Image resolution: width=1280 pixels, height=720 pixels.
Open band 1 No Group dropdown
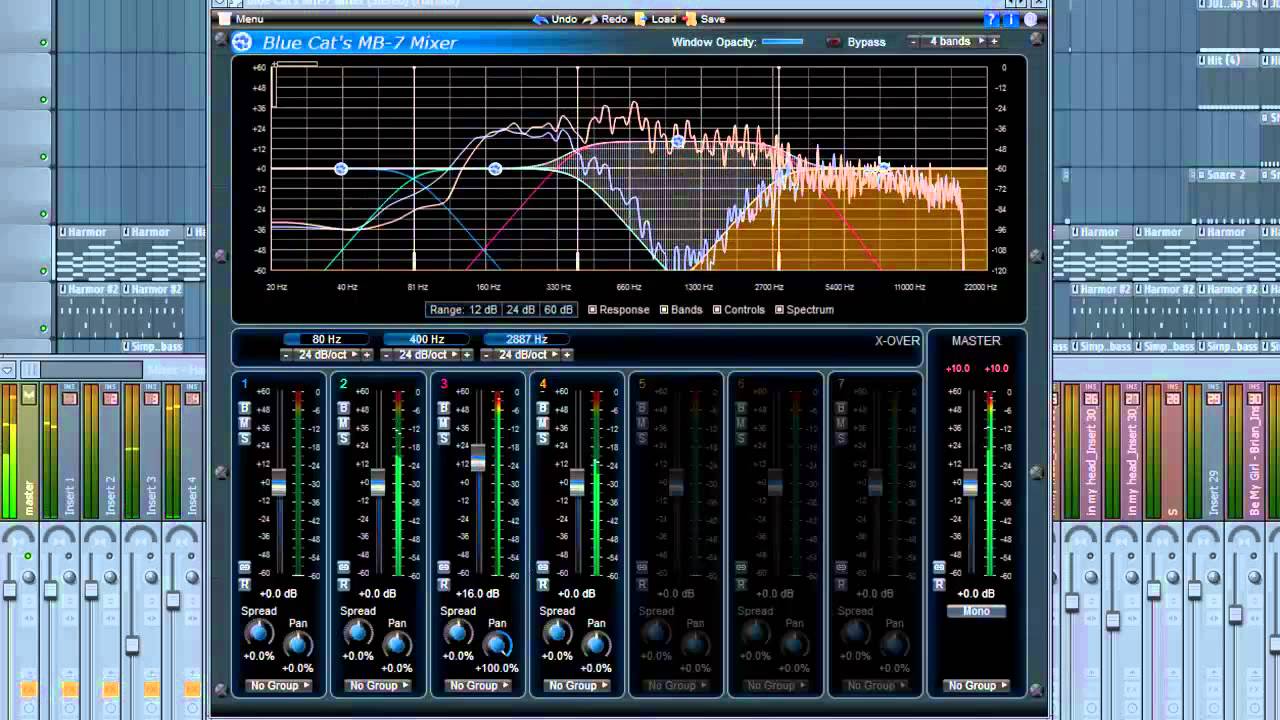pyautogui.click(x=279, y=685)
